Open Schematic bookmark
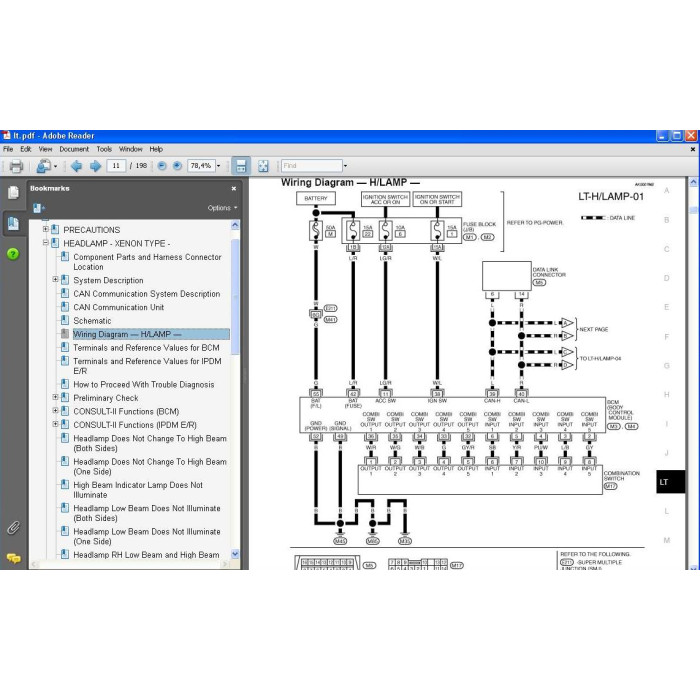Screen dimensions: 700x700 pyautogui.click(x=92, y=321)
